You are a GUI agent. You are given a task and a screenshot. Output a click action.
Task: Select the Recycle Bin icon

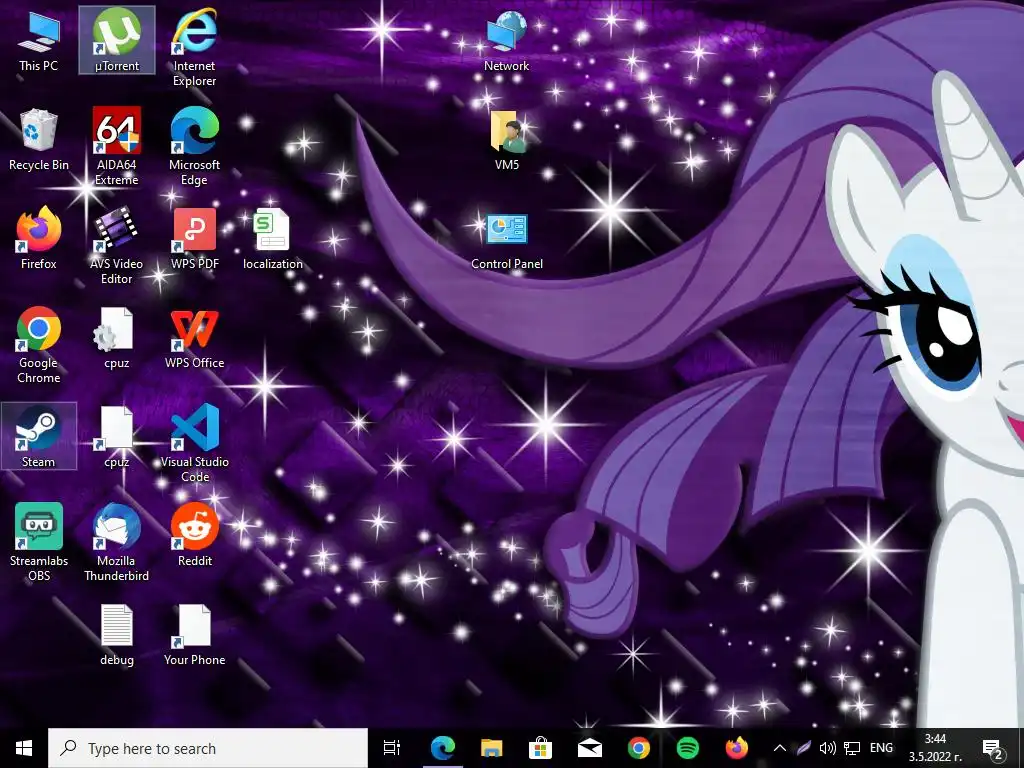pos(39,140)
